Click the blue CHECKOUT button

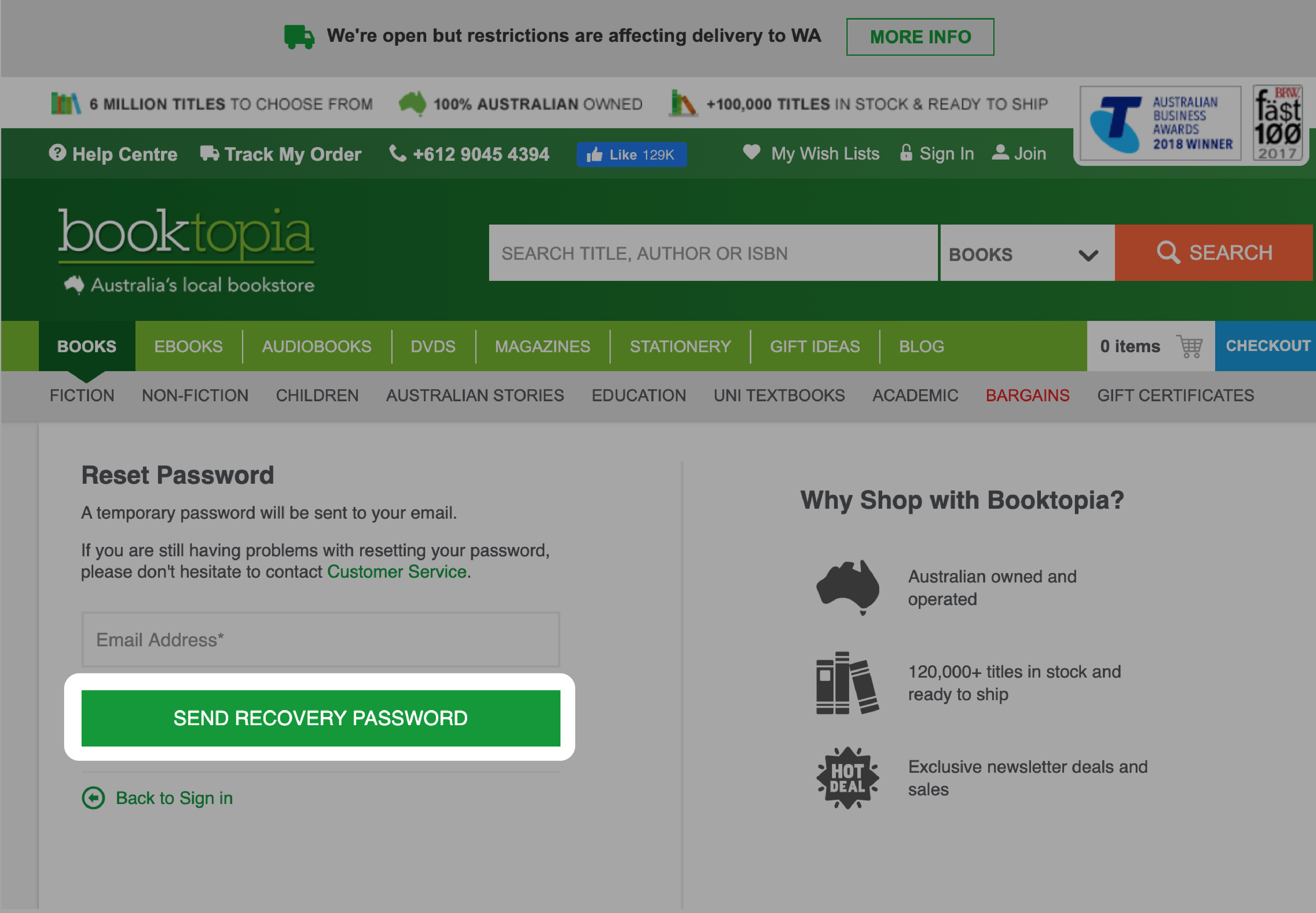tap(1266, 346)
